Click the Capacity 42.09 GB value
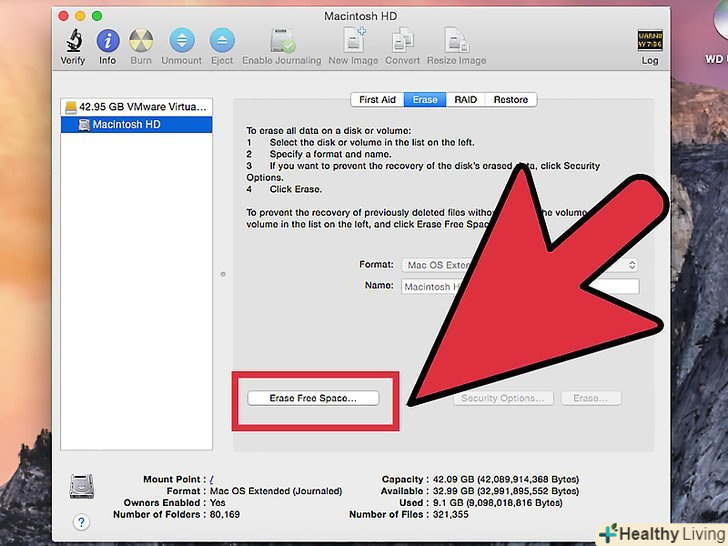The width and height of the screenshot is (728, 546). (x=506, y=480)
